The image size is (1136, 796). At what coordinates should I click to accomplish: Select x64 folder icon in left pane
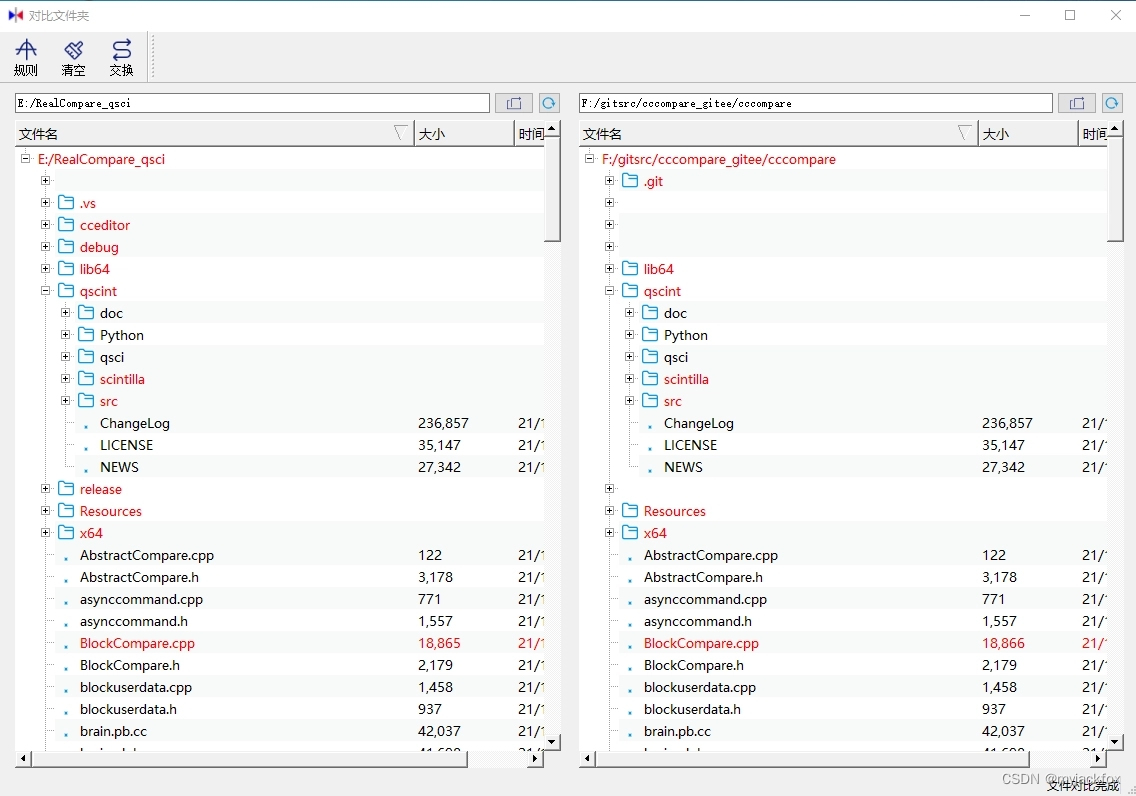(66, 532)
